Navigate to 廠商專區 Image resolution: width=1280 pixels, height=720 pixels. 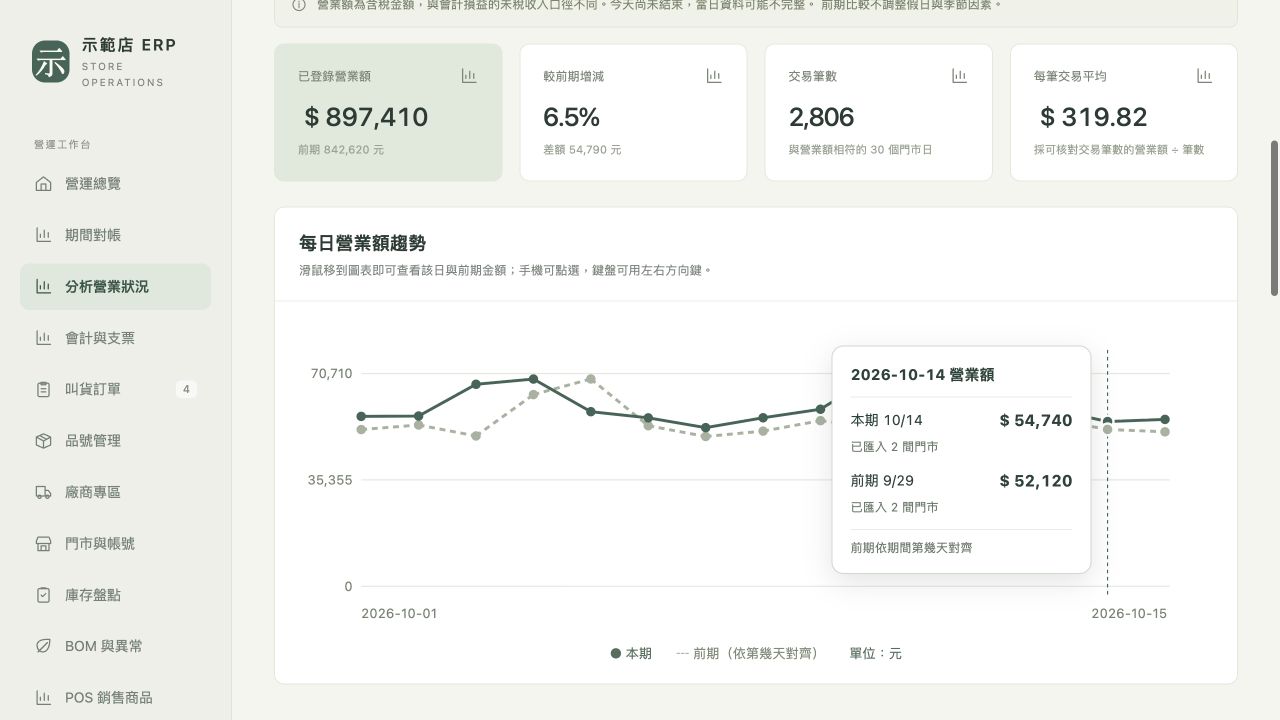(115, 492)
